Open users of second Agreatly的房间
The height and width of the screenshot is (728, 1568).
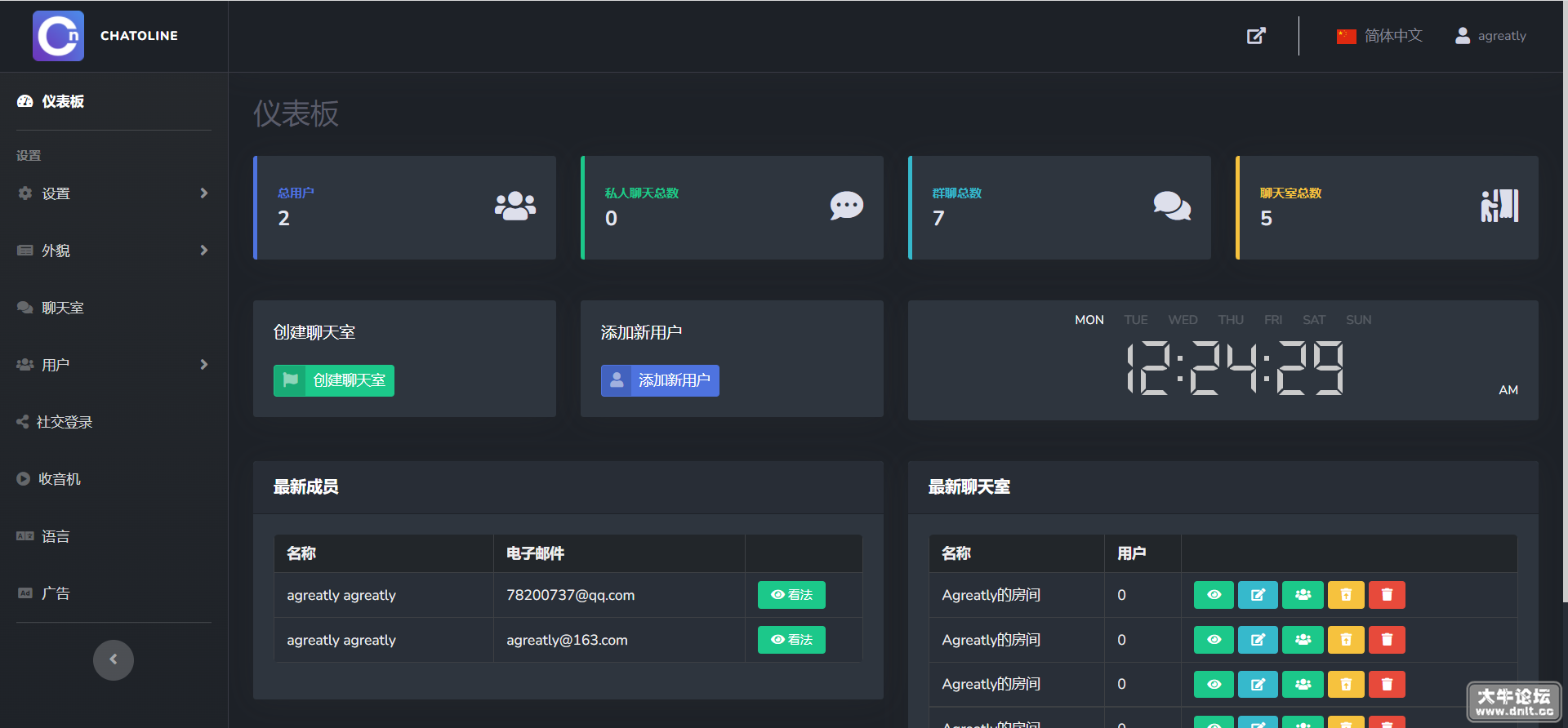[1303, 640]
